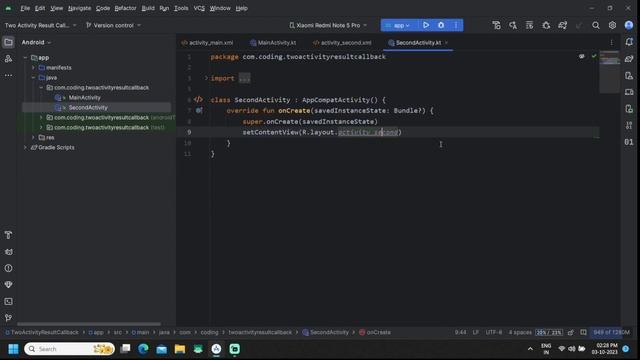
Task: Open the Gradle tool window icon
Action: (629, 59)
